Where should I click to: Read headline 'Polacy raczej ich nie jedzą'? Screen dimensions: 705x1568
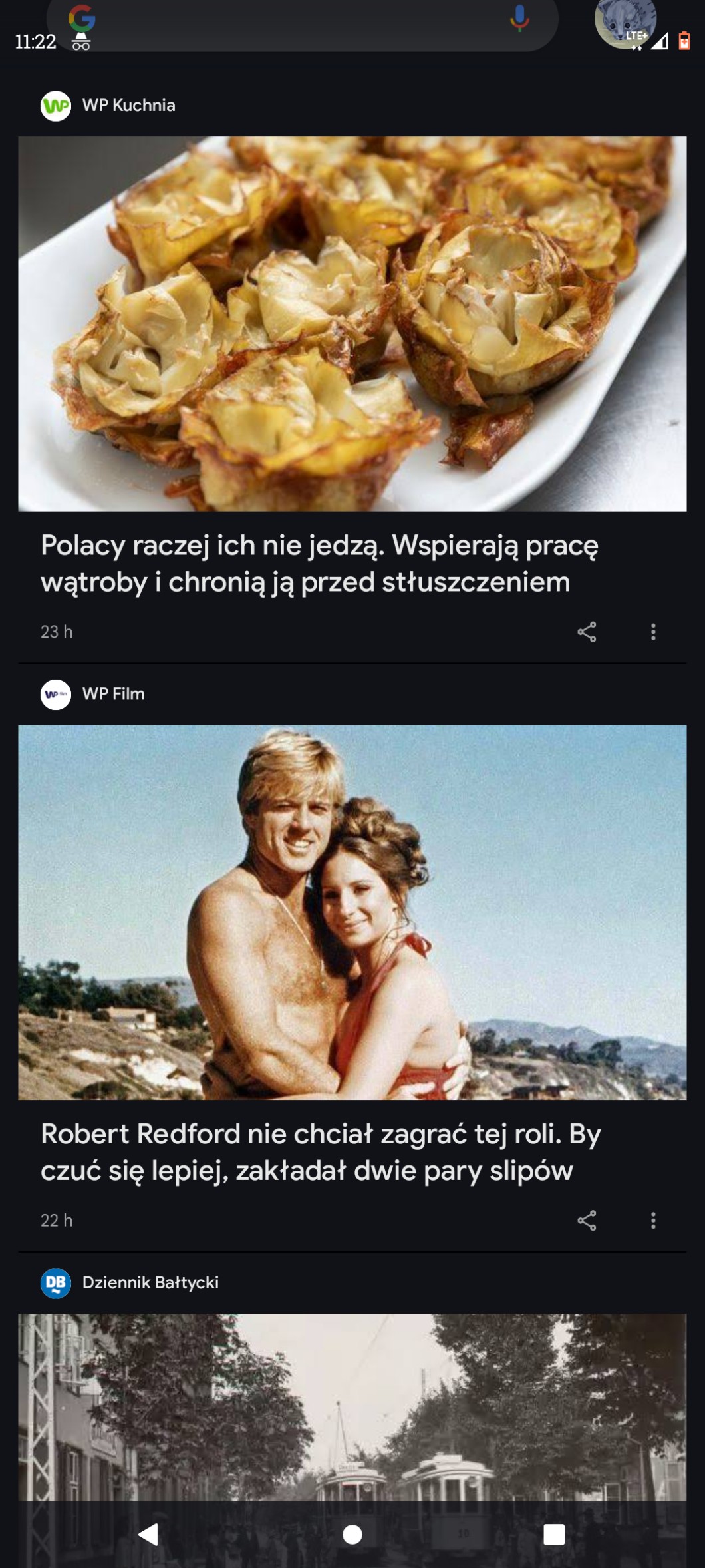pyautogui.click(x=319, y=564)
